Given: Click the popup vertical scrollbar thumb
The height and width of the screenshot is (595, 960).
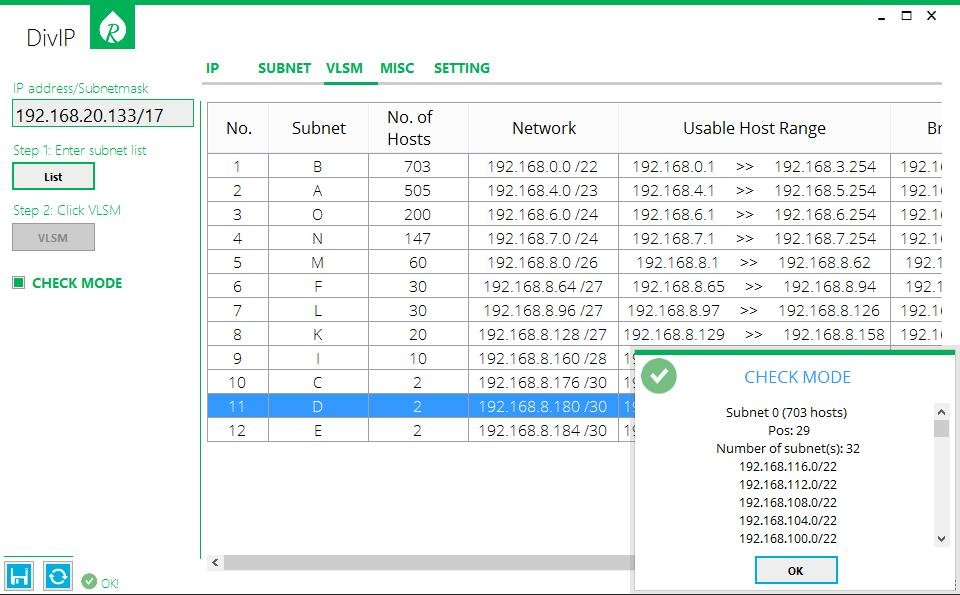Looking at the screenshot, I should [942, 428].
